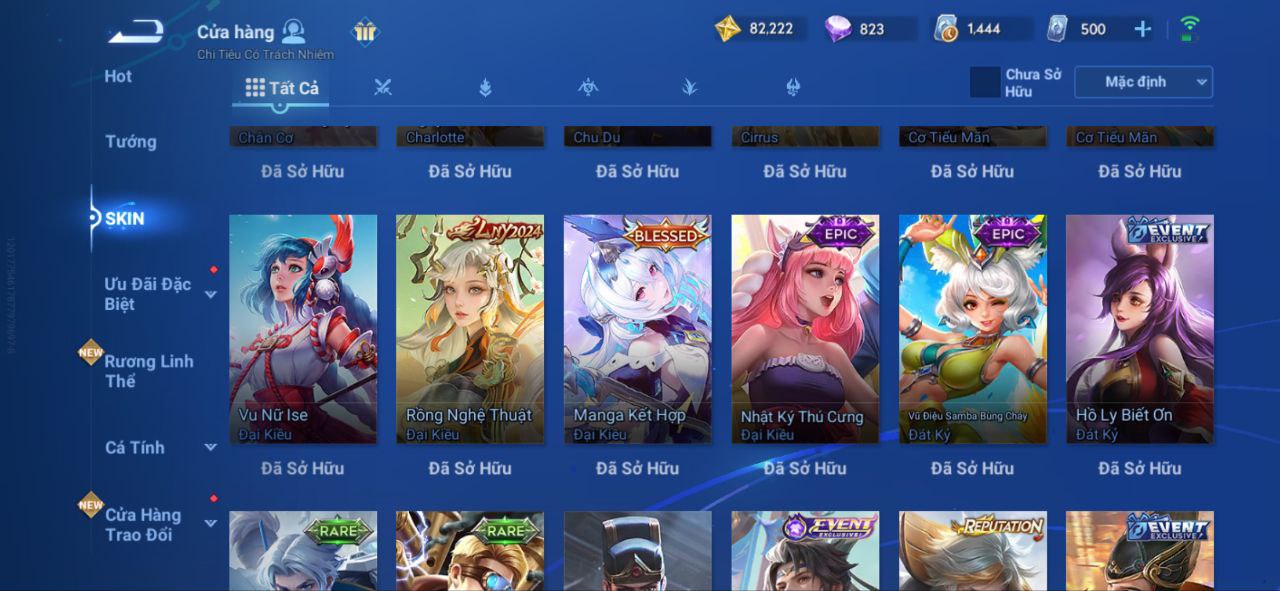The image size is (1280, 591).
Task: Open the profile icon beside Cửa hàng
Action: [293, 31]
